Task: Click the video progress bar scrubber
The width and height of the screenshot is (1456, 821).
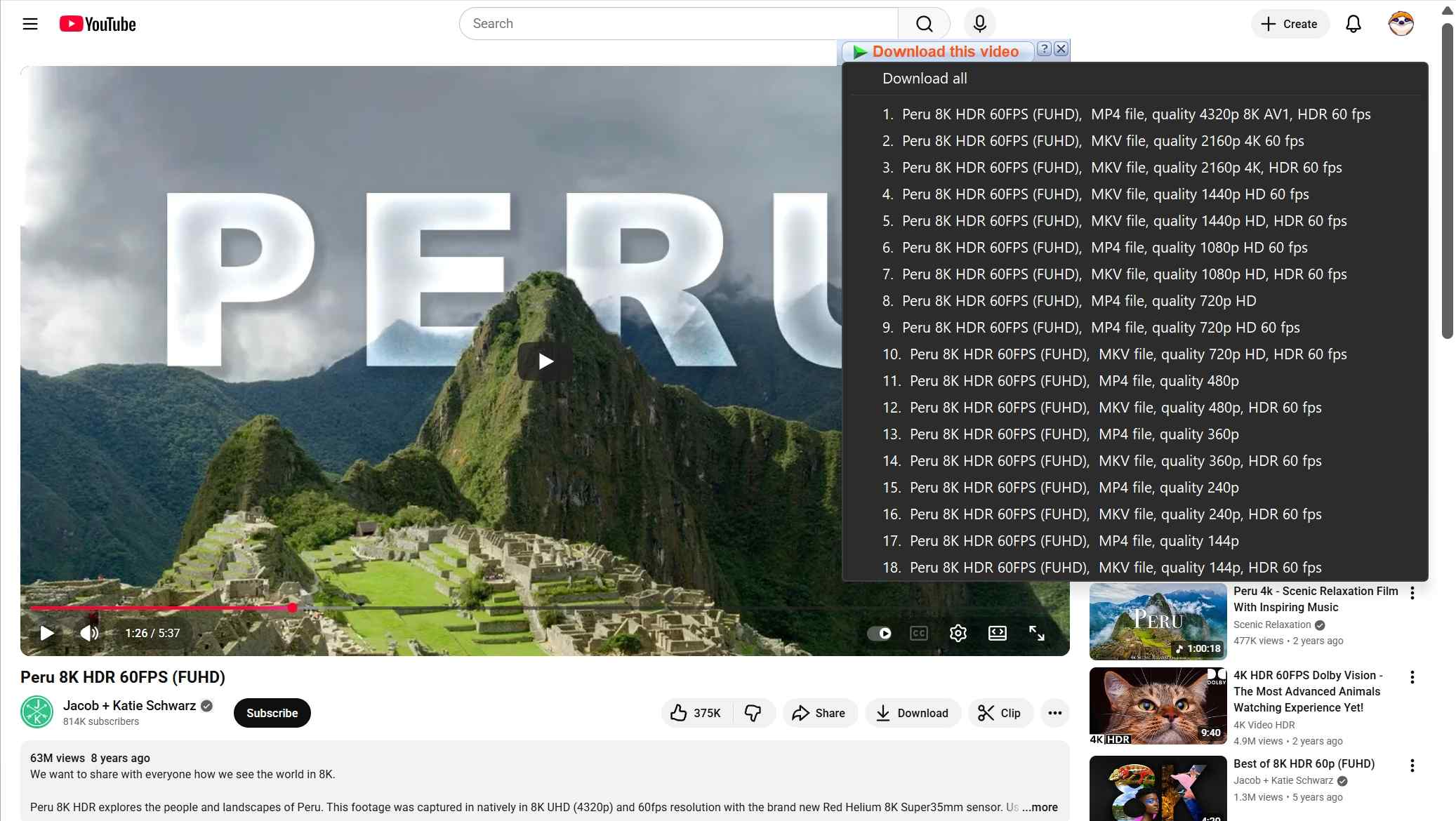Action: click(x=292, y=608)
